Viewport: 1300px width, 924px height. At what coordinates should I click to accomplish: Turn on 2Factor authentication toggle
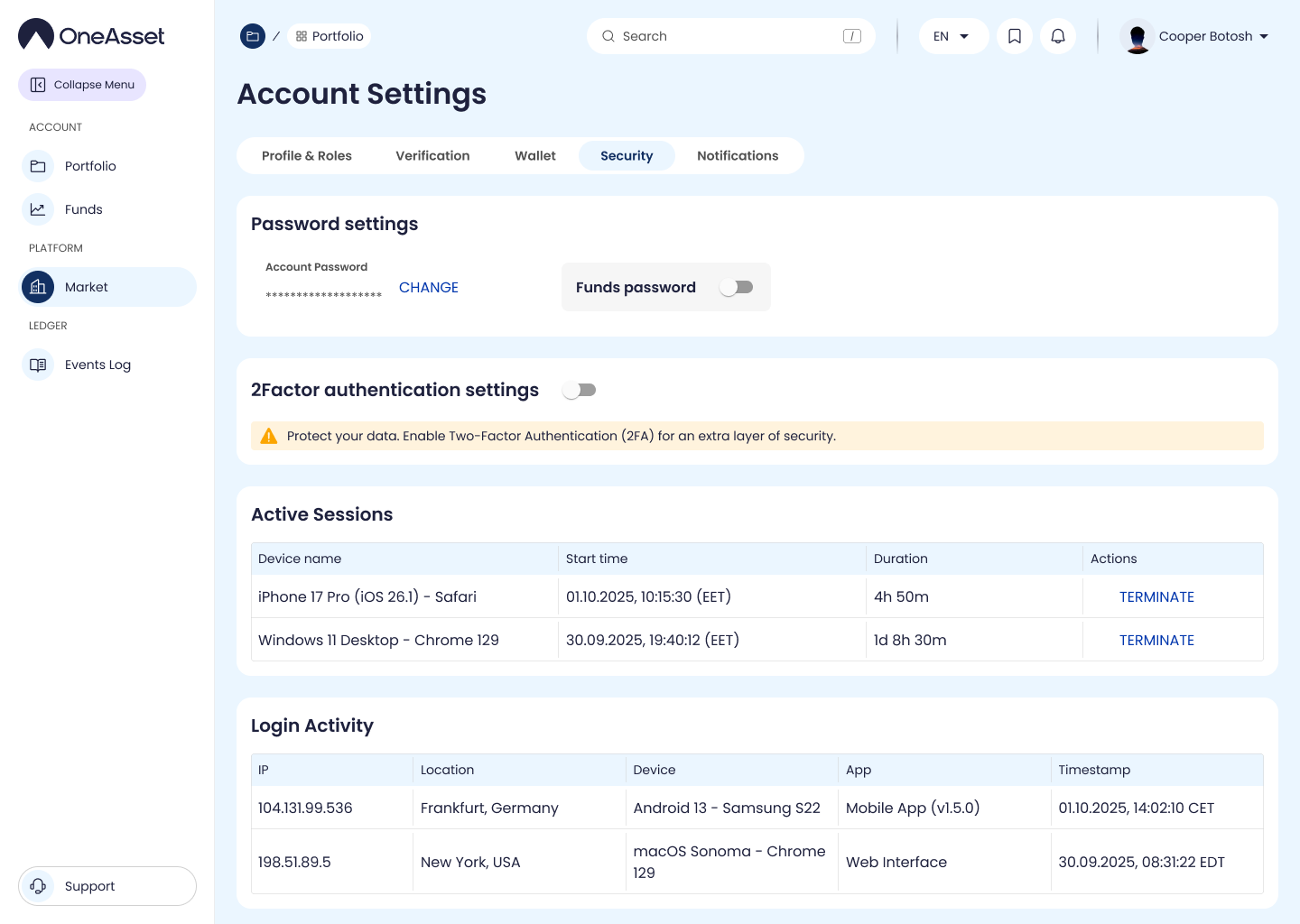click(x=579, y=390)
